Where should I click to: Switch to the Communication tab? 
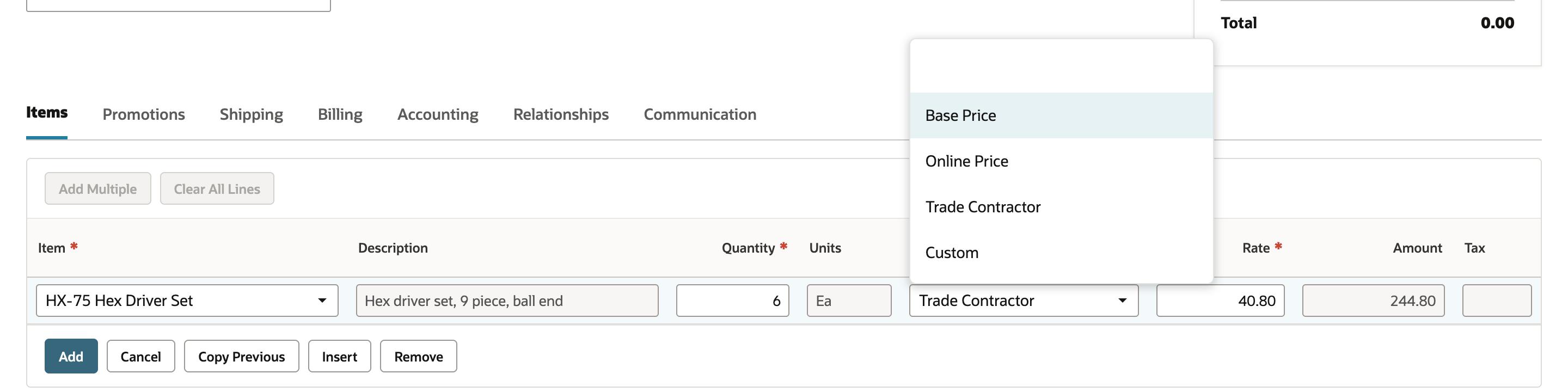[x=700, y=114]
